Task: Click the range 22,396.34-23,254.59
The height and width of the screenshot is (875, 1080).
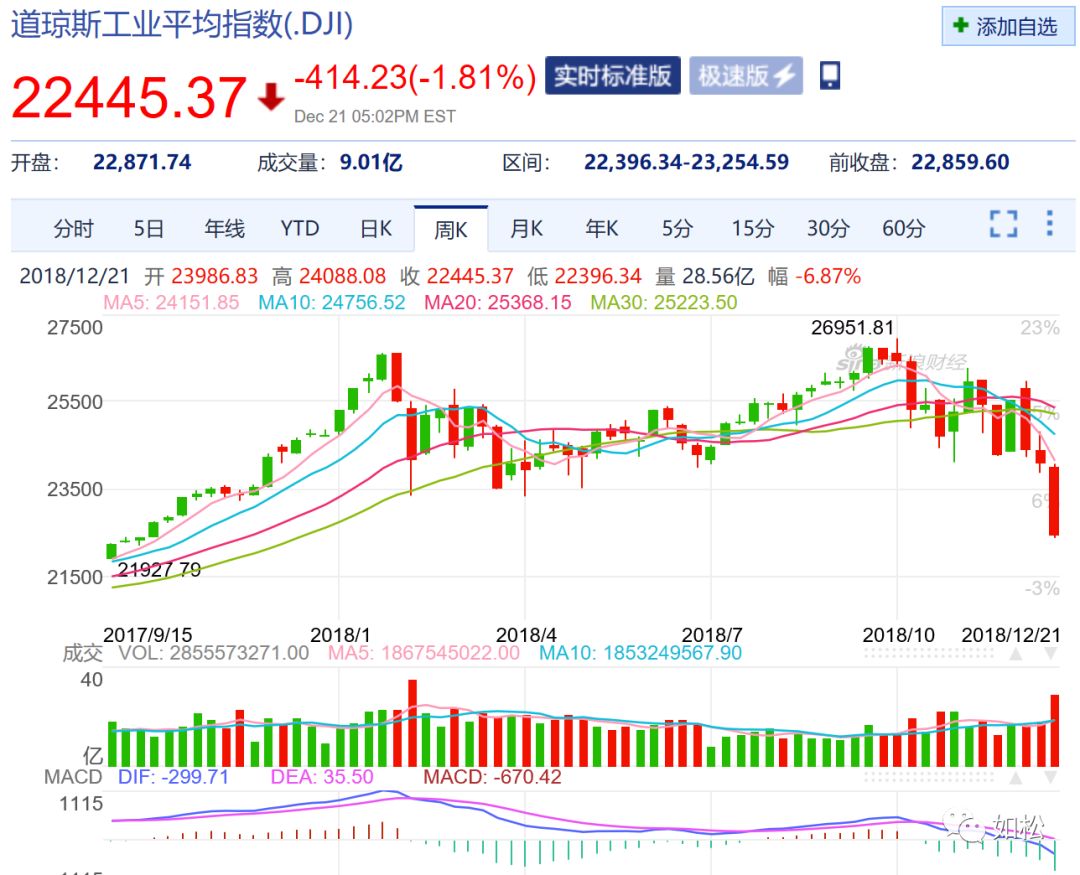Action: (x=686, y=163)
